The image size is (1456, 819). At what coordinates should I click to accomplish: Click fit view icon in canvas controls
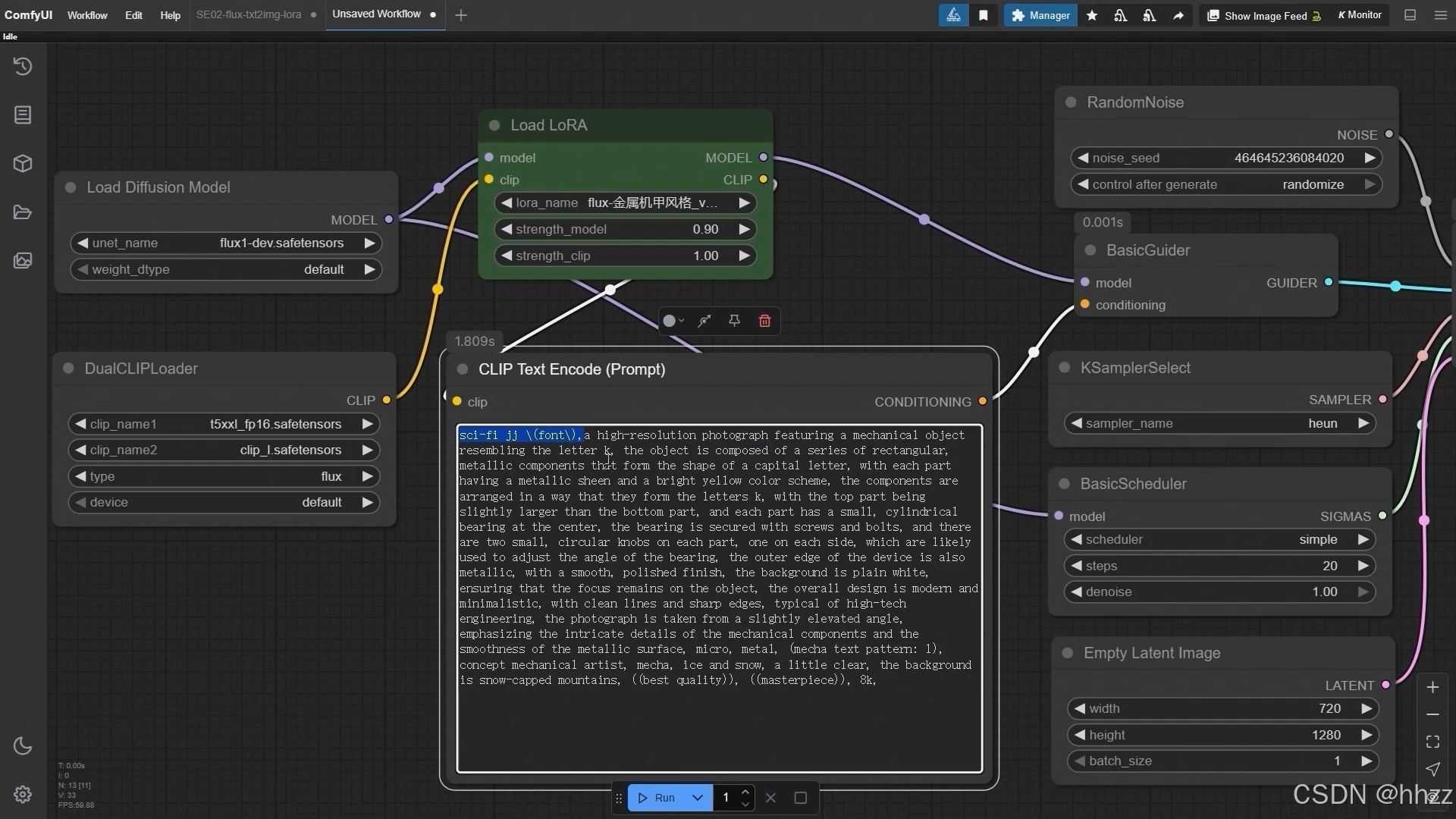pos(1432,742)
